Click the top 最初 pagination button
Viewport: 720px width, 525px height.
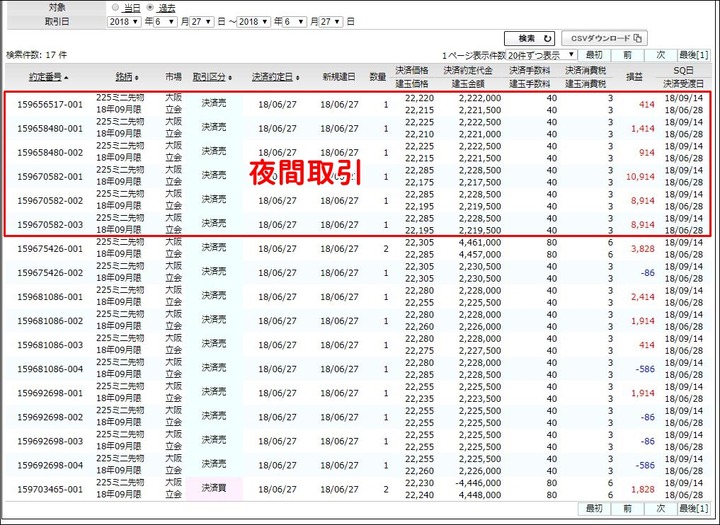594,55
